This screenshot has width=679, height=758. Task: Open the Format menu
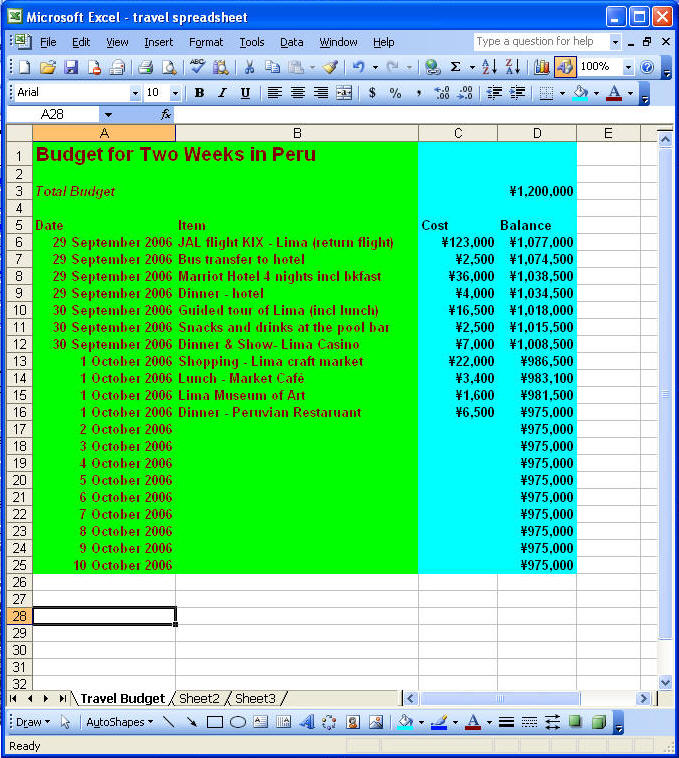click(x=206, y=43)
